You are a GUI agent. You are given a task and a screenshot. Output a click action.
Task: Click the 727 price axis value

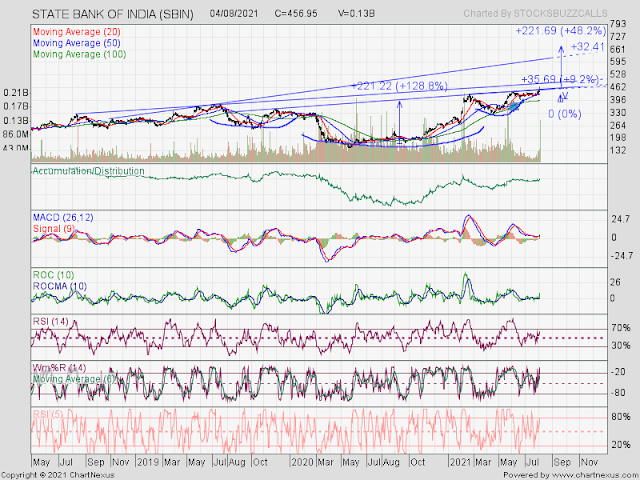pyautogui.click(x=617, y=37)
